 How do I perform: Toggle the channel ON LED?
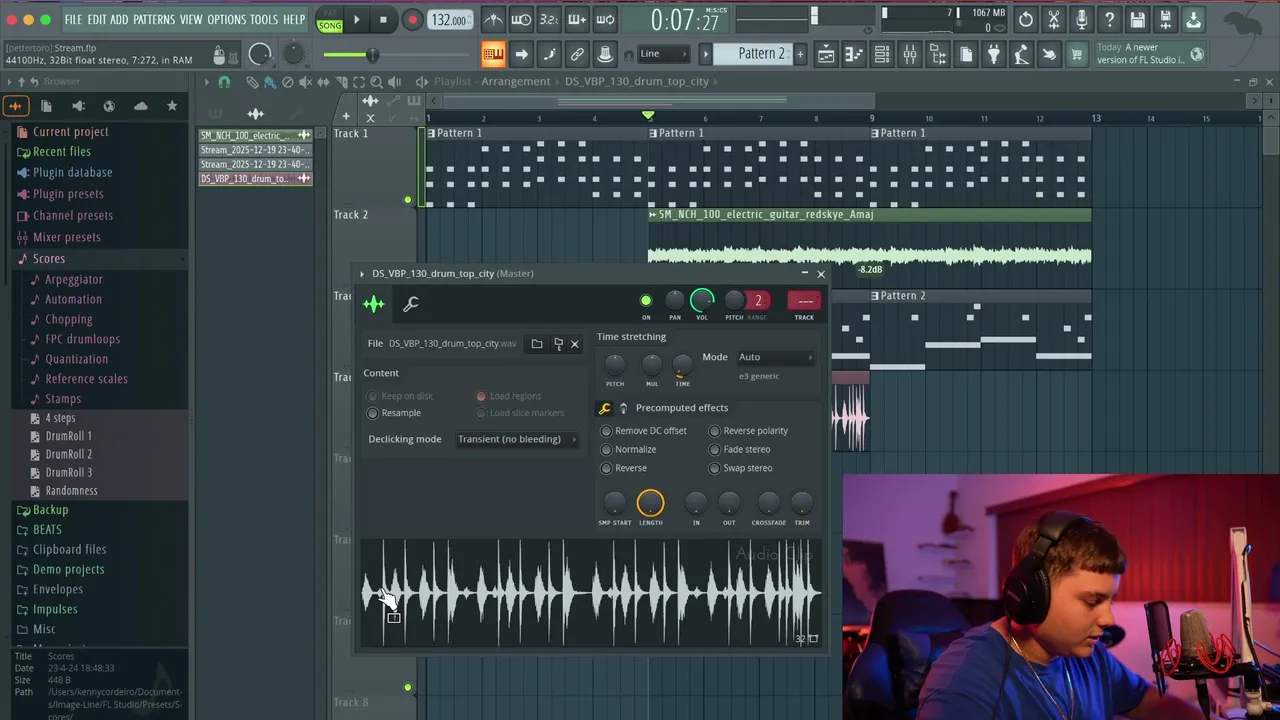646,300
